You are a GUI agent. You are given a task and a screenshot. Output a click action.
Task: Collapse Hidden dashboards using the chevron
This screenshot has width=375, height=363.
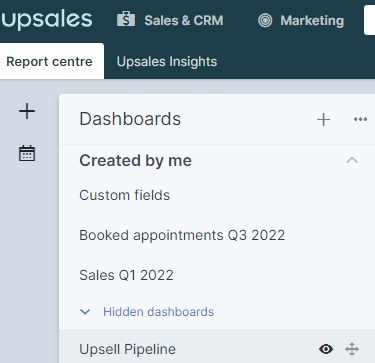(x=85, y=312)
